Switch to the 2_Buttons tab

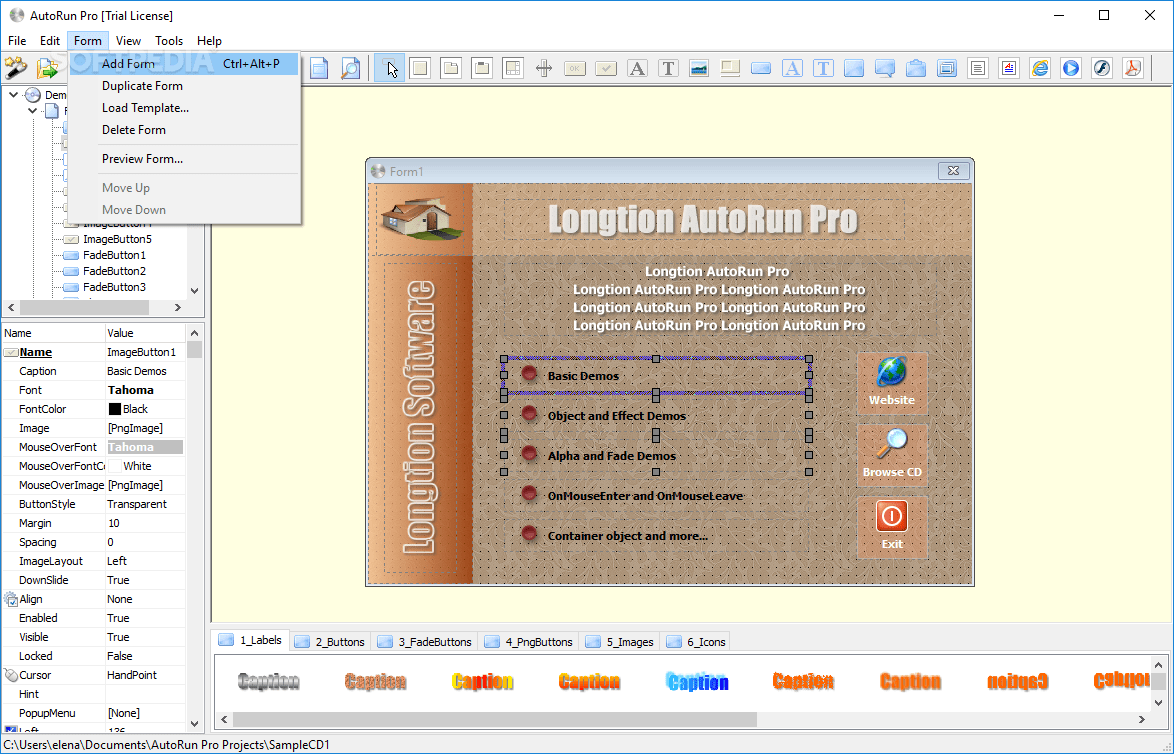point(330,642)
